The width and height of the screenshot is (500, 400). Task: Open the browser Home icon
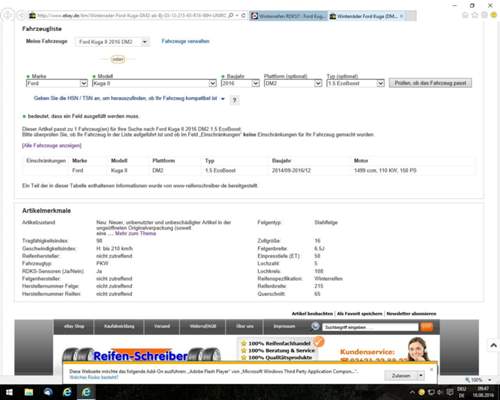coord(465,15)
